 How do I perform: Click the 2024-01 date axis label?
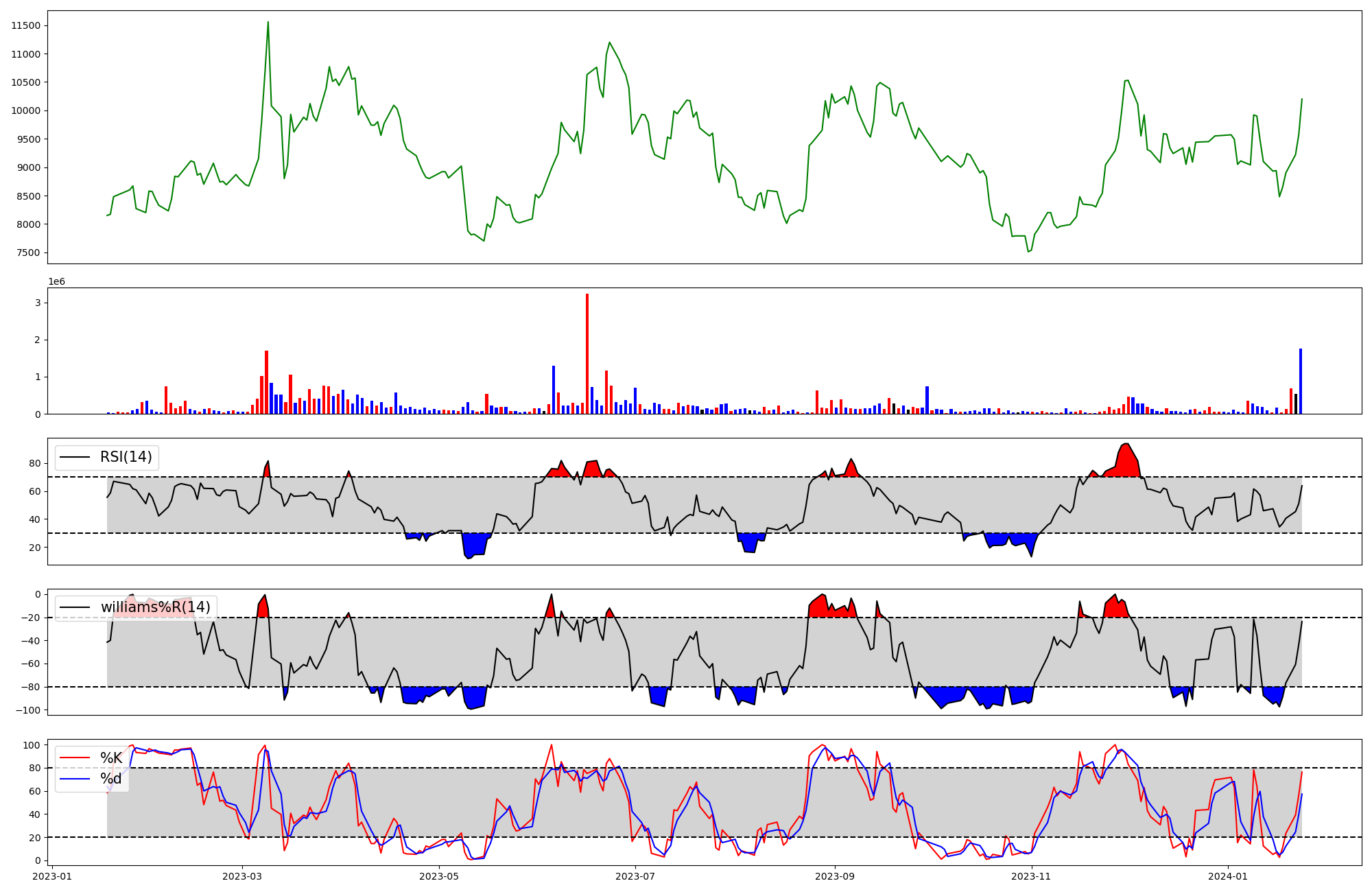pyautogui.click(x=1228, y=876)
